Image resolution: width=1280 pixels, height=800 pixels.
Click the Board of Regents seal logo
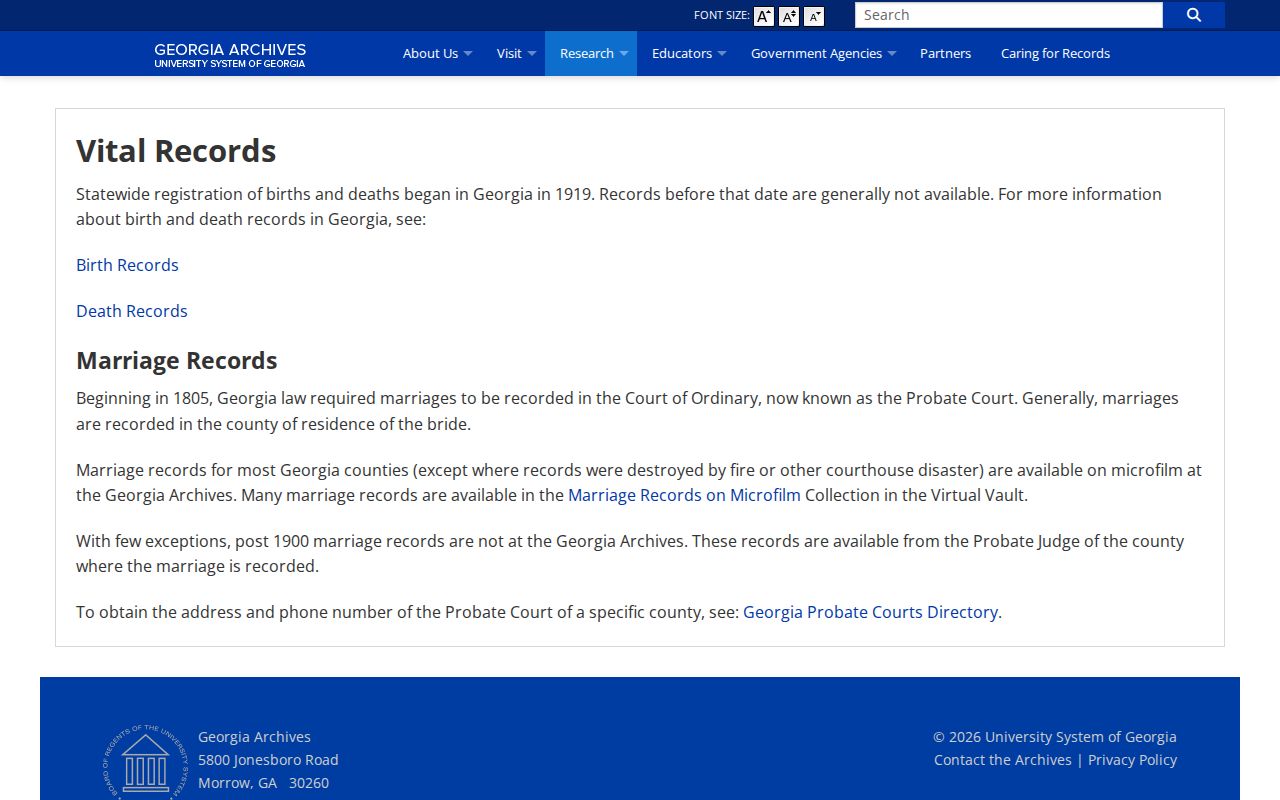(x=145, y=762)
